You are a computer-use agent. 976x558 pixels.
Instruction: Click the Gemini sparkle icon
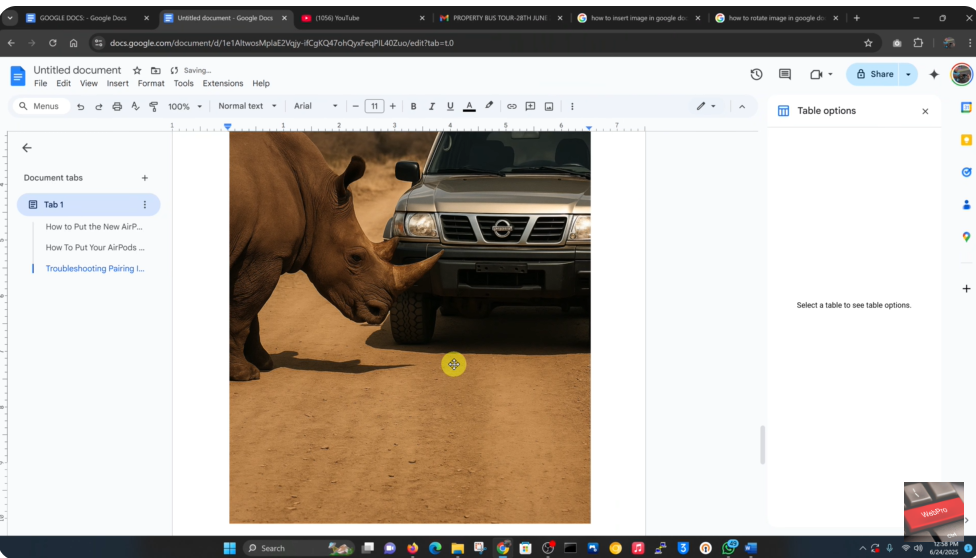[x=934, y=74]
